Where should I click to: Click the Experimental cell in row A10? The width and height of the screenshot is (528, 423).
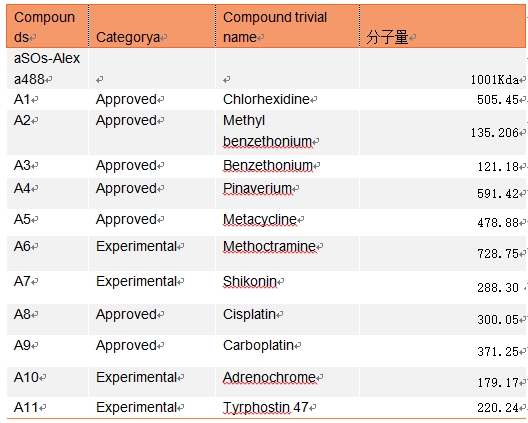[x=152, y=382]
